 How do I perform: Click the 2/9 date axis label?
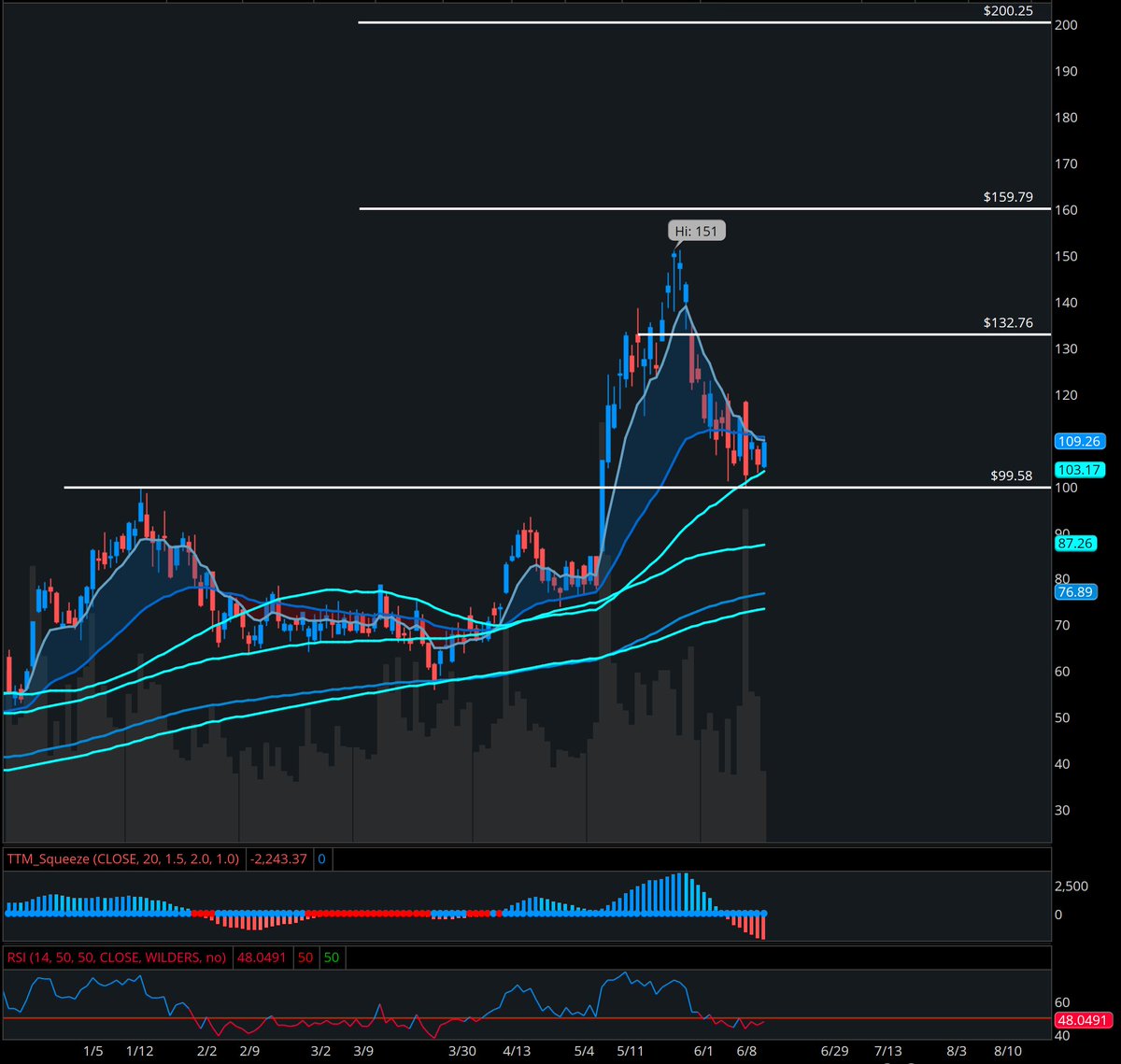[249, 1051]
